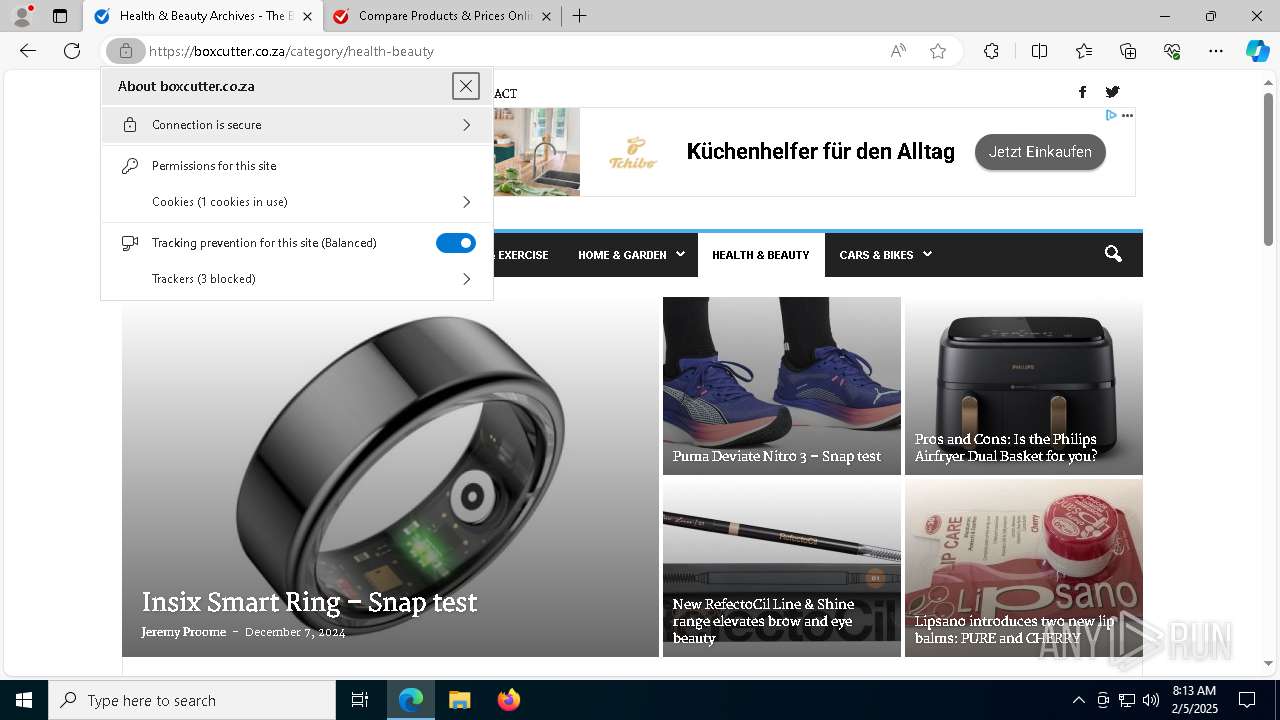Image resolution: width=1280 pixels, height=720 pixels.
Task: Switch to Compare Products & Prices tab
Action: tap(443, 16)
